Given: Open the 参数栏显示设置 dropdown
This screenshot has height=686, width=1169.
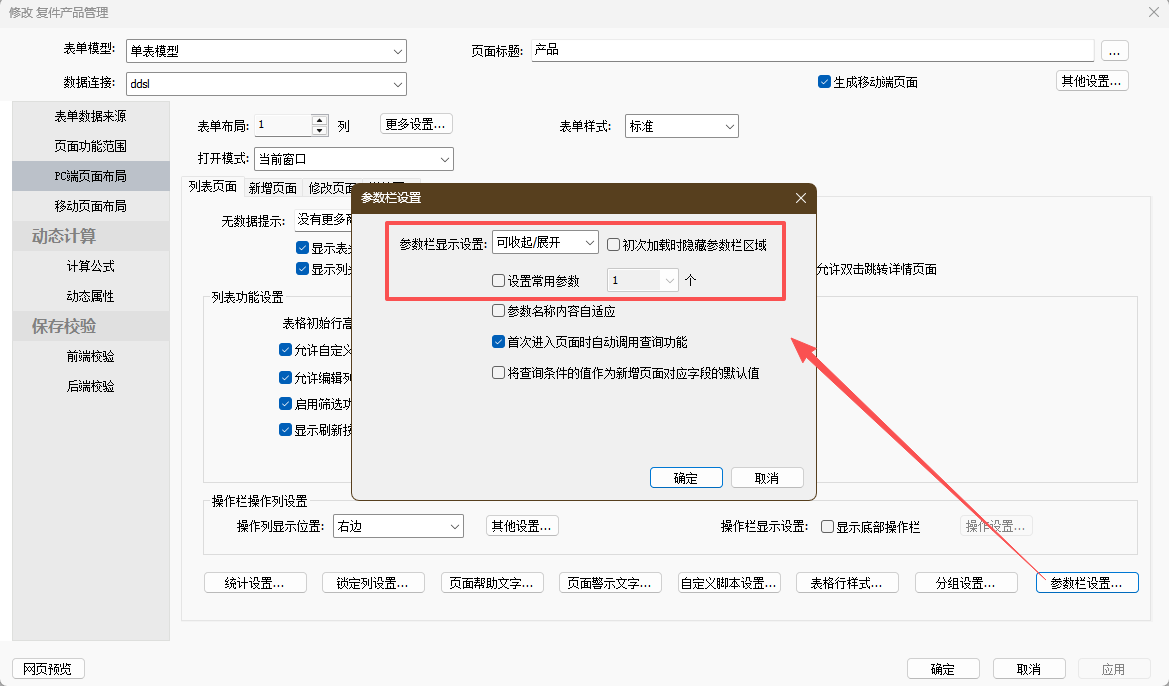Looking at the screenshot, I should tap(545, 243).
